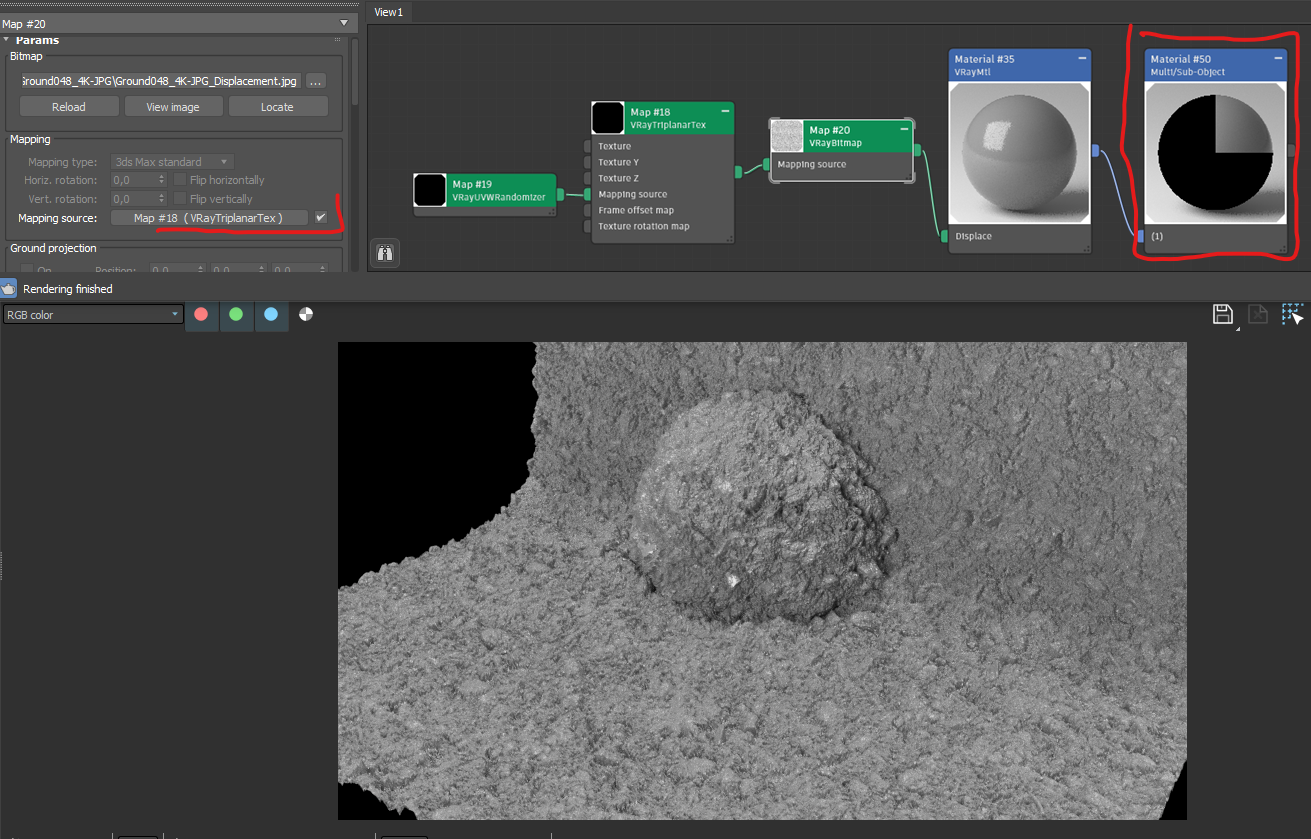Click the Texture input socket on Map #18

pos(589,146)
